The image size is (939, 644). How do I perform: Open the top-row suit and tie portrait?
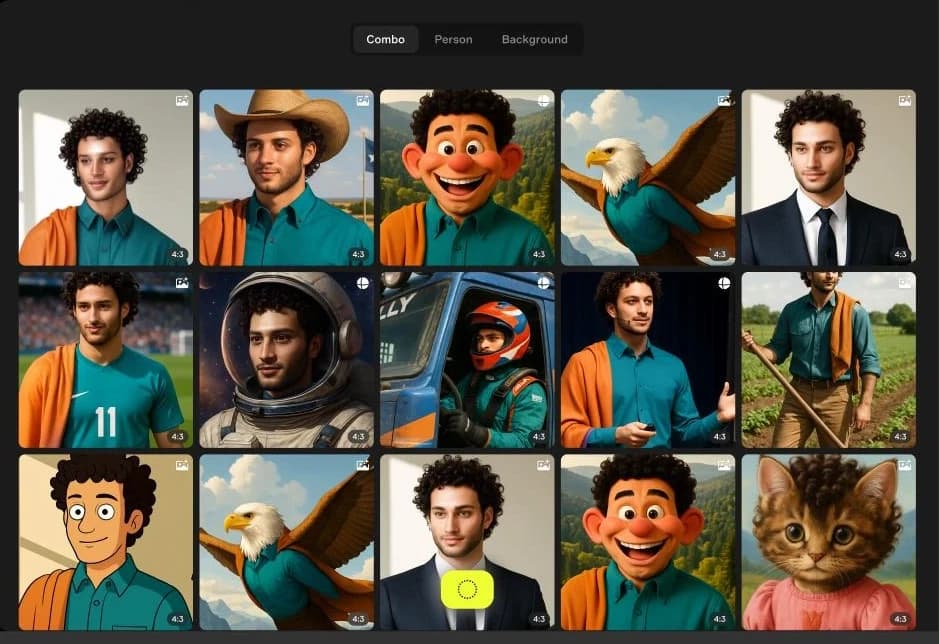click(x=829, y=177)
